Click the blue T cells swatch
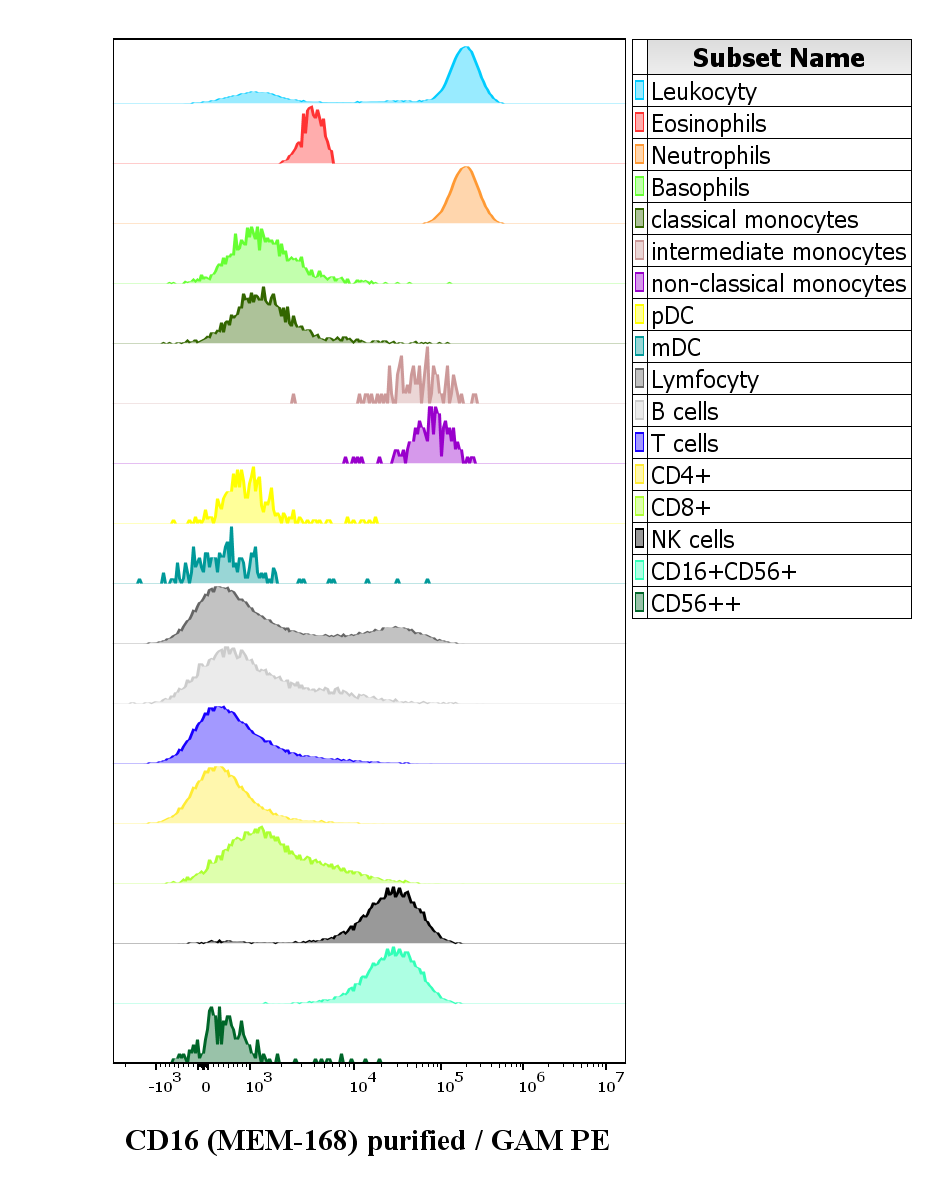Image resolution: width=932 pixels, height=1186 pixels. coord(640,442)
